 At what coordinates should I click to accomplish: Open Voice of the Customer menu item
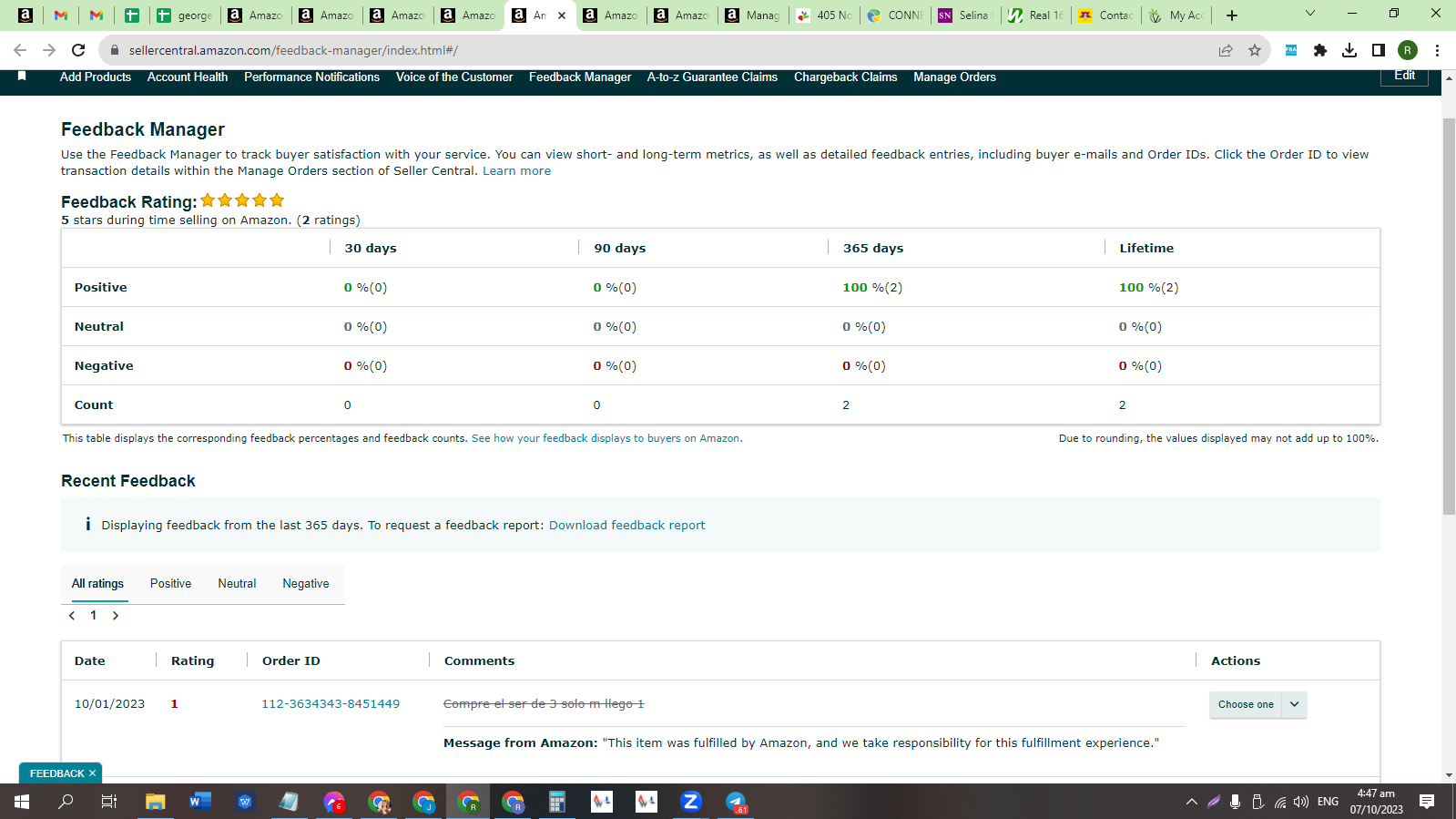click(454, 77)
